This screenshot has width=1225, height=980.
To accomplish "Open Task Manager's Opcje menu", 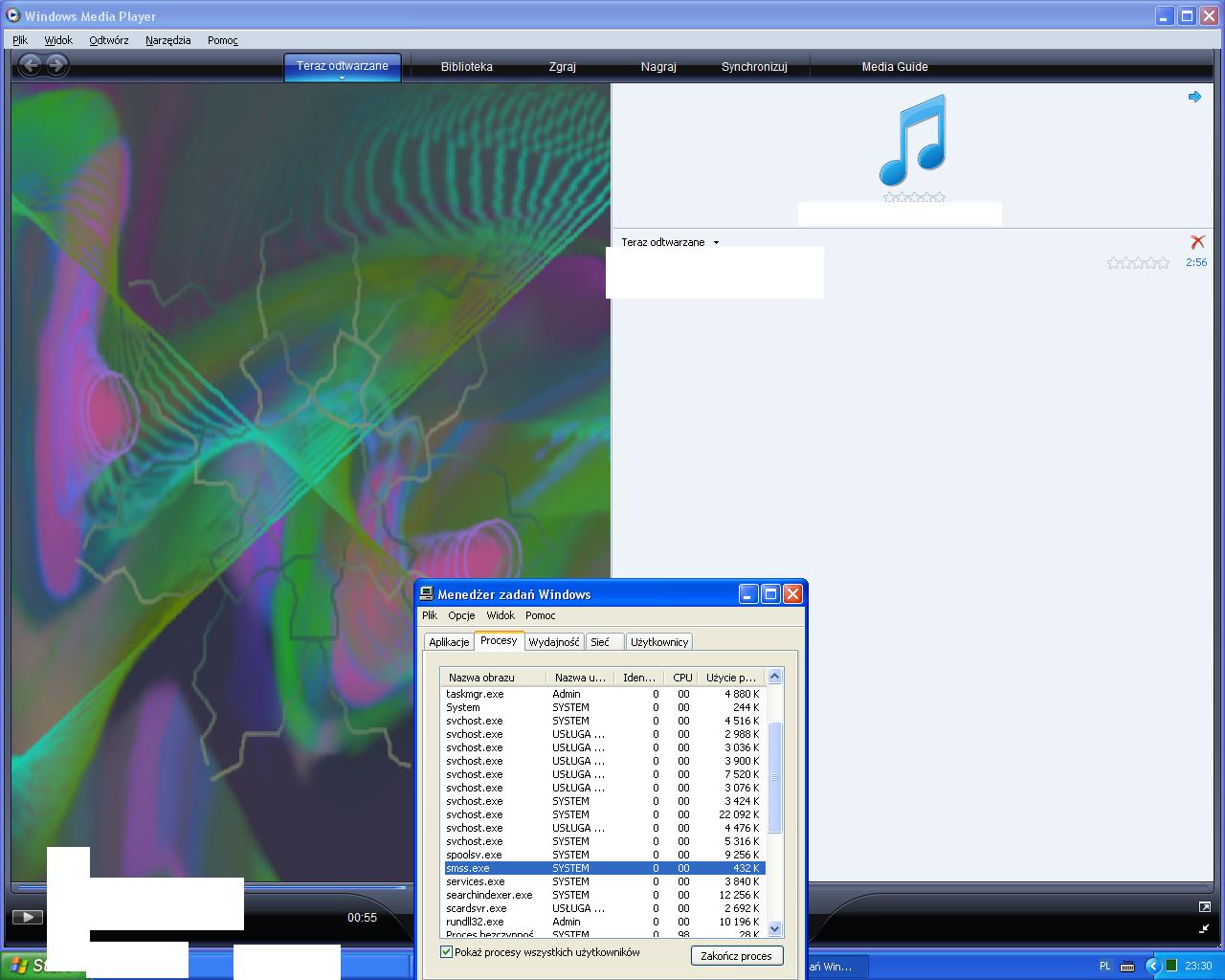I will 461,615.
